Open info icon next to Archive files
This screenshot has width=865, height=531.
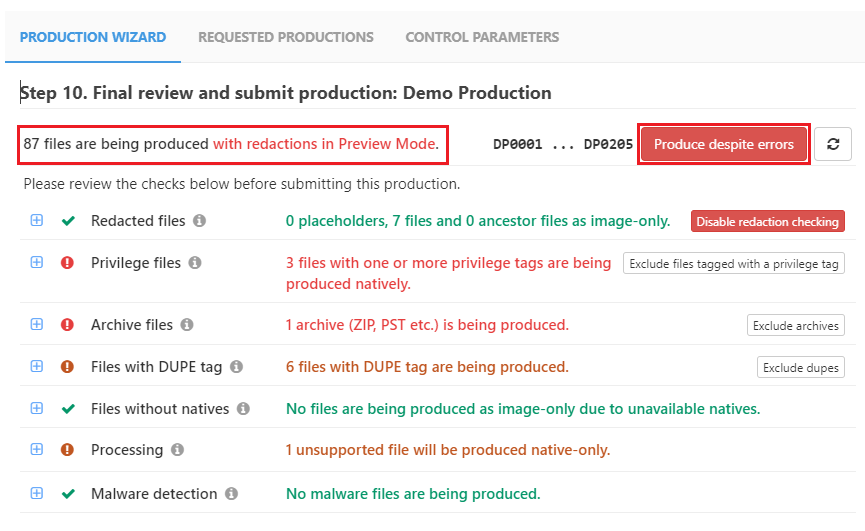click(x=187, y=324)
